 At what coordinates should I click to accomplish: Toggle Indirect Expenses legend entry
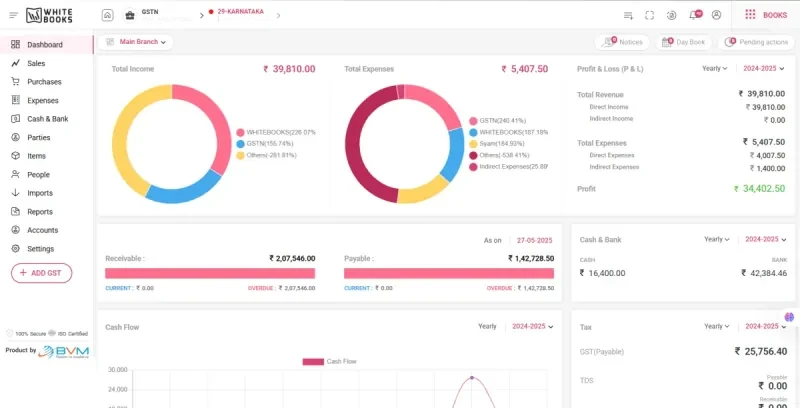[x=508, y=167]
